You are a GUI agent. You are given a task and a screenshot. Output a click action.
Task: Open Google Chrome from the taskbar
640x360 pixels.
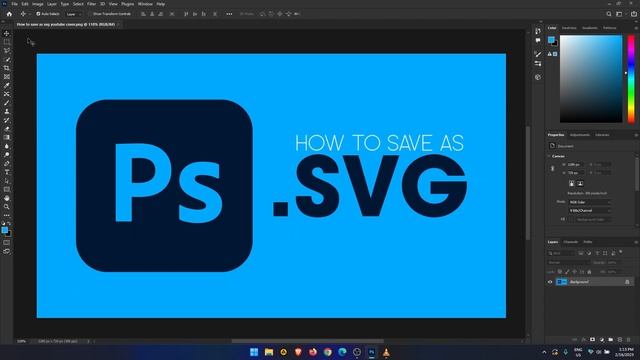(327, 352)
